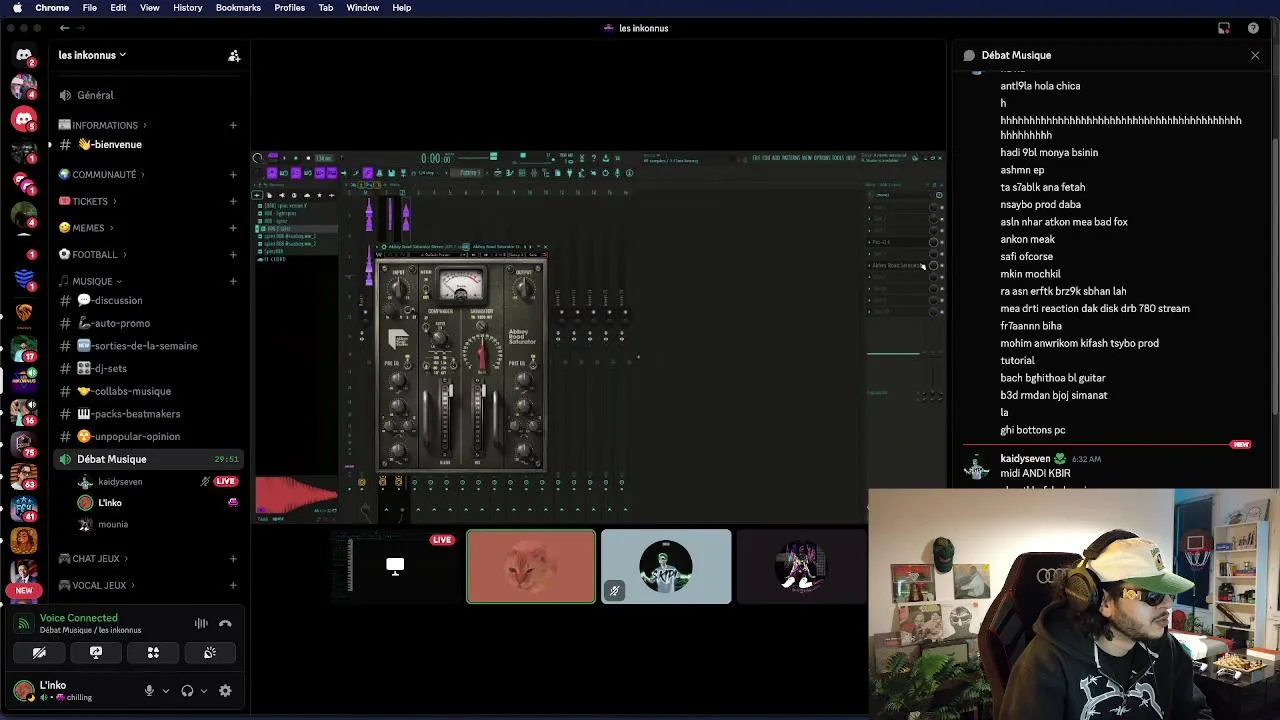Expand the INFORMATIONS category
1280x720 pixels.
click(103, 125)
